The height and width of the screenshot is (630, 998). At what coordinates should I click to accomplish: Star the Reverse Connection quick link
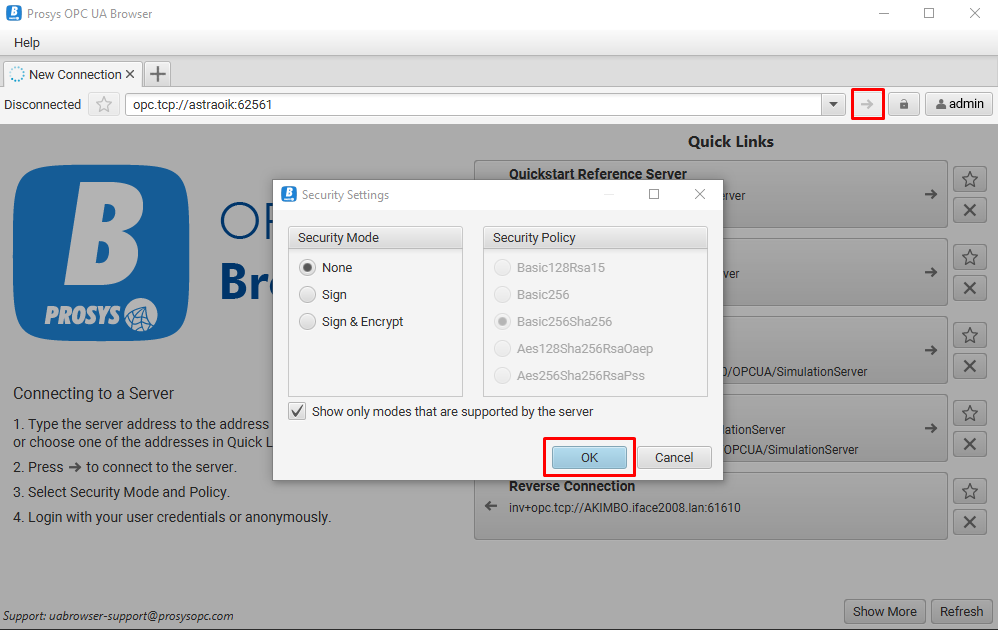coord(969,492)
